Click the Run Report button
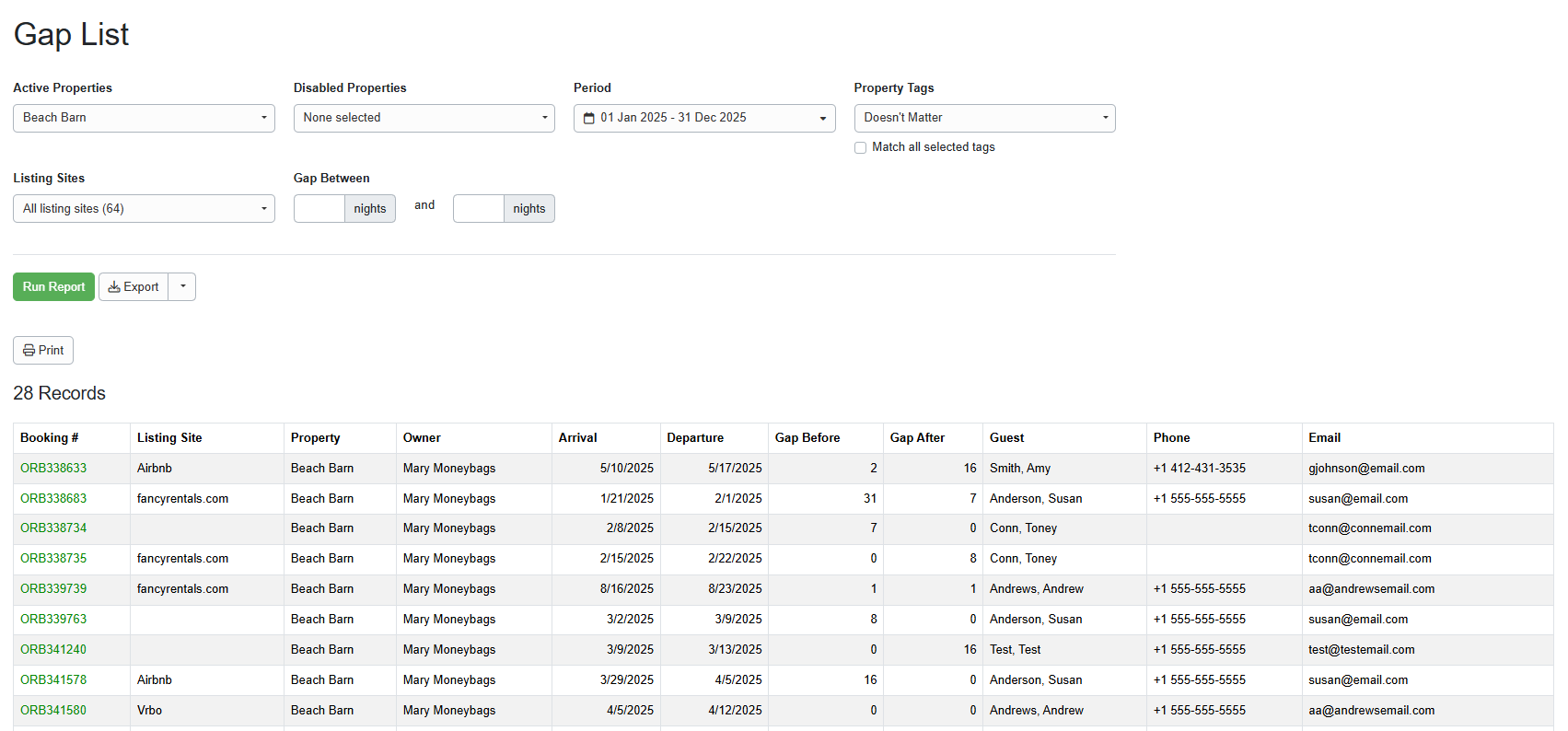 click(53, 286)
